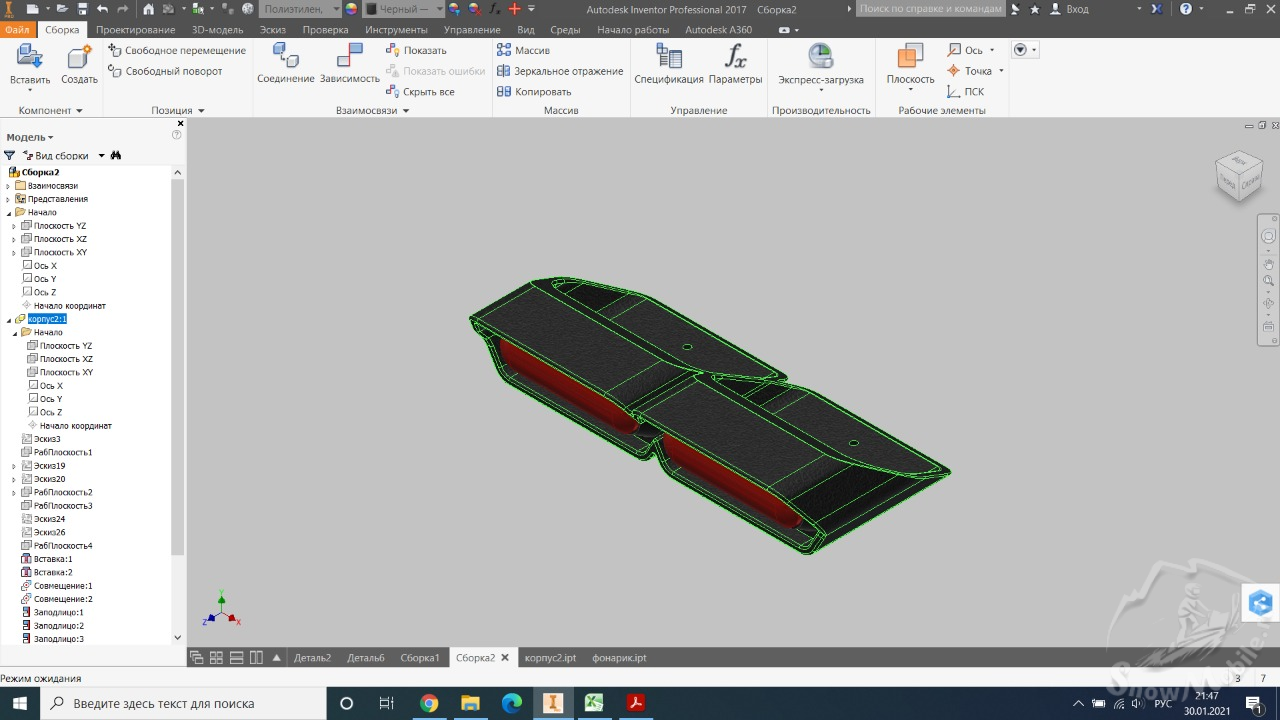The image size is (1280, 720).
Task: Open Excel from the taskbar
Action: click(x=593, y=703)
